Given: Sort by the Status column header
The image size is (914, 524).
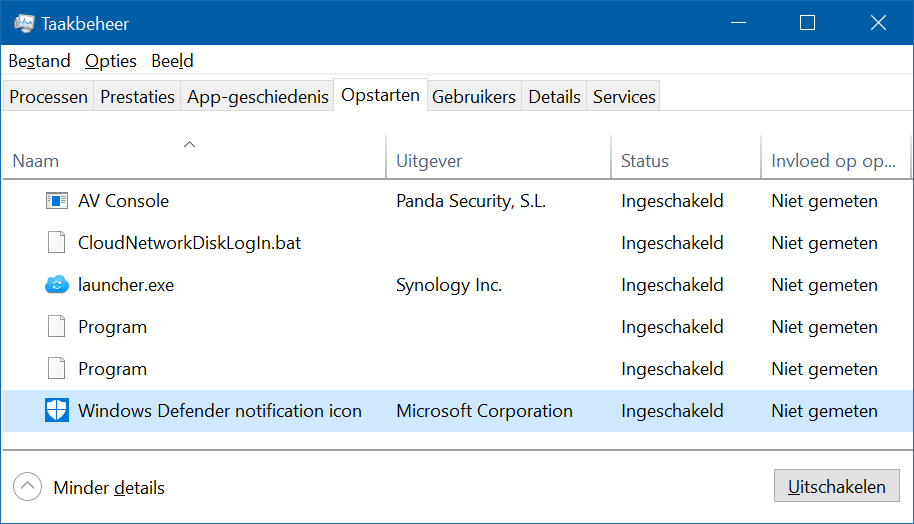Looking at the screenshot, I should tap(686, 157).
